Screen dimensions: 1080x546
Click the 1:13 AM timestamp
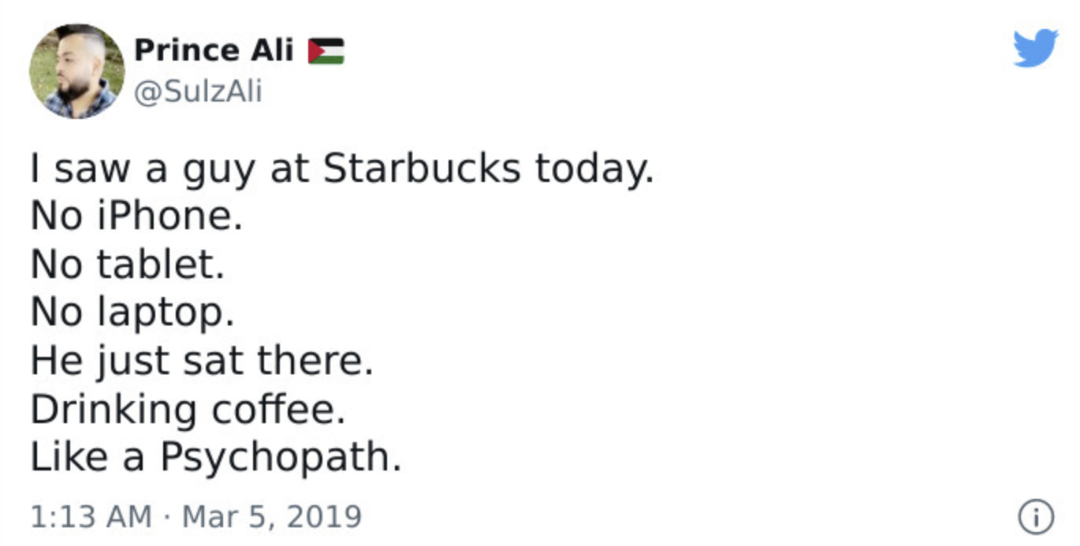91,516
